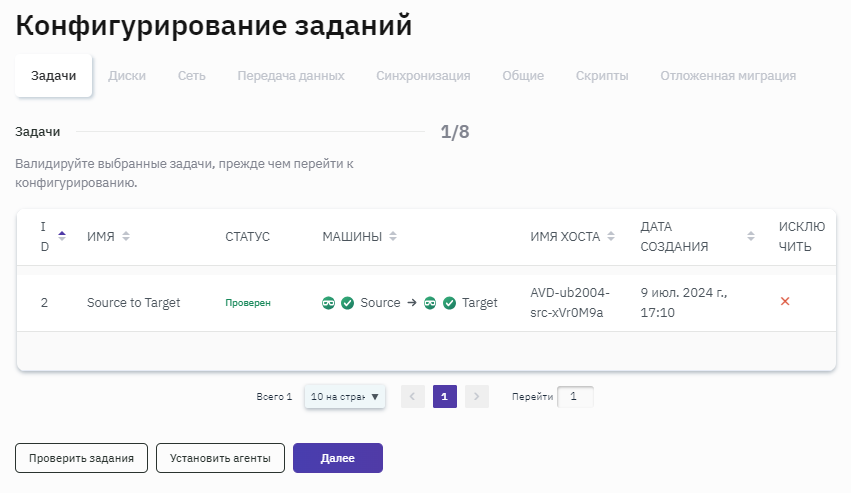Click the Далее button
This screenshot has width=851, height=493.
(x=337, y=458)
